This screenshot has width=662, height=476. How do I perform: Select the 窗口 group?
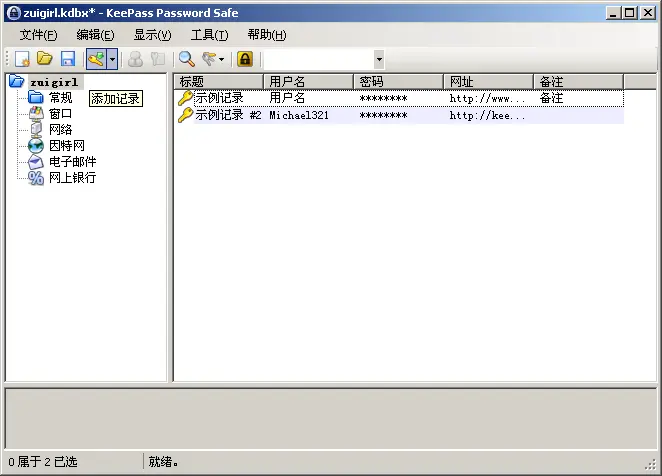[x=60, y=114]
